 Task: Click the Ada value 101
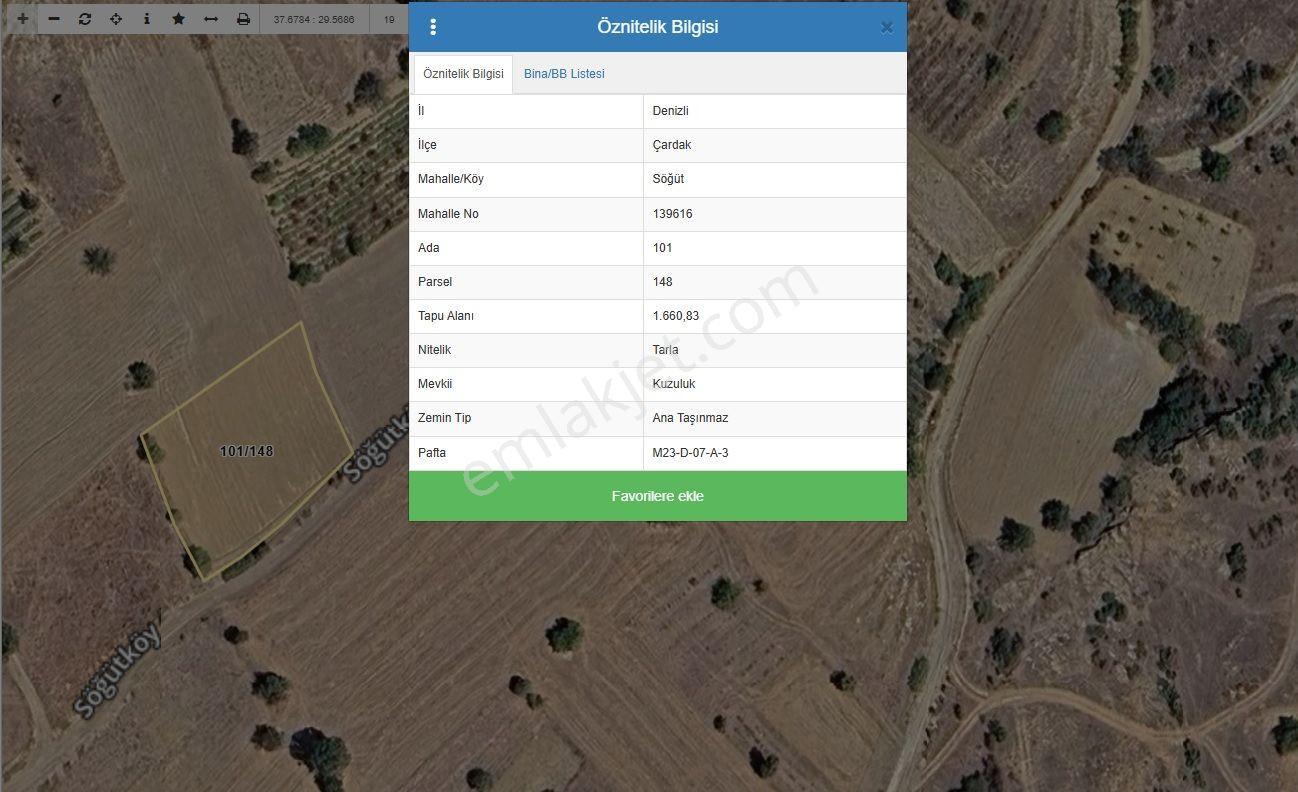point(662,248)
